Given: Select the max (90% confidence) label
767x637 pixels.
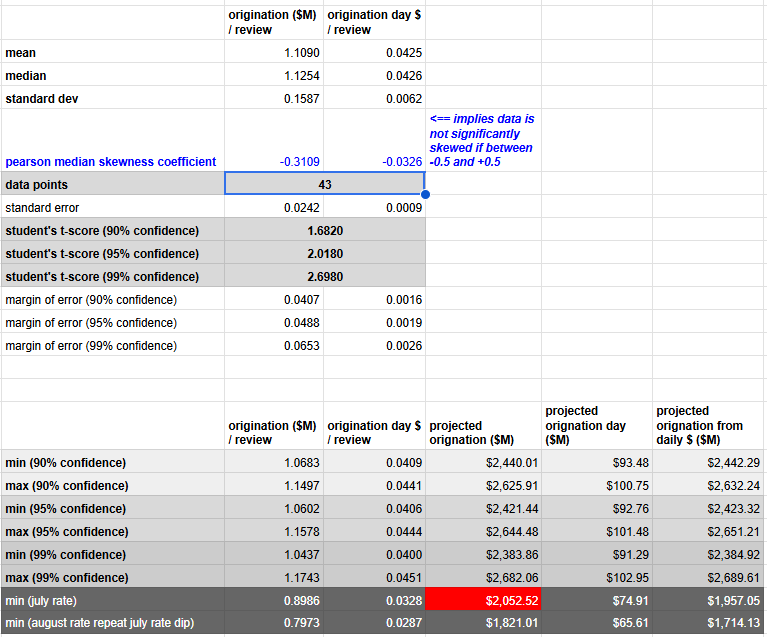Looking at the screenshot, I should (x=67, y=485).
